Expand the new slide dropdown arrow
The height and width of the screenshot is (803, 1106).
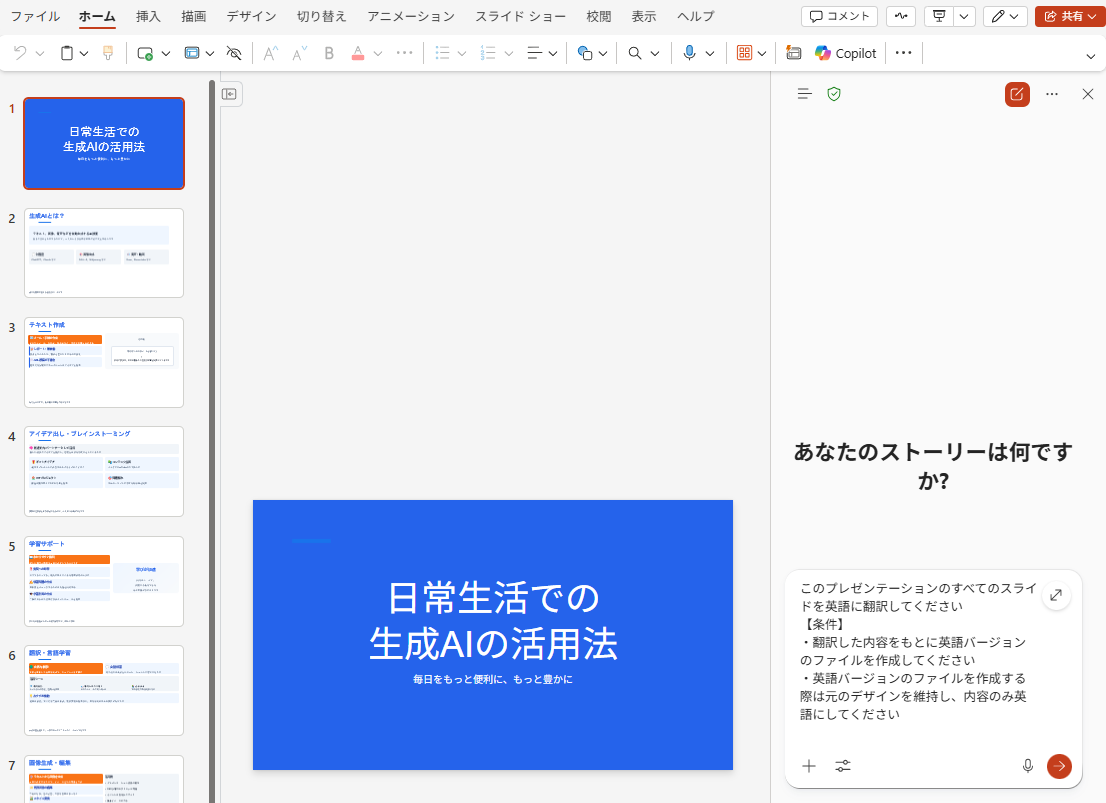(165, 53)
